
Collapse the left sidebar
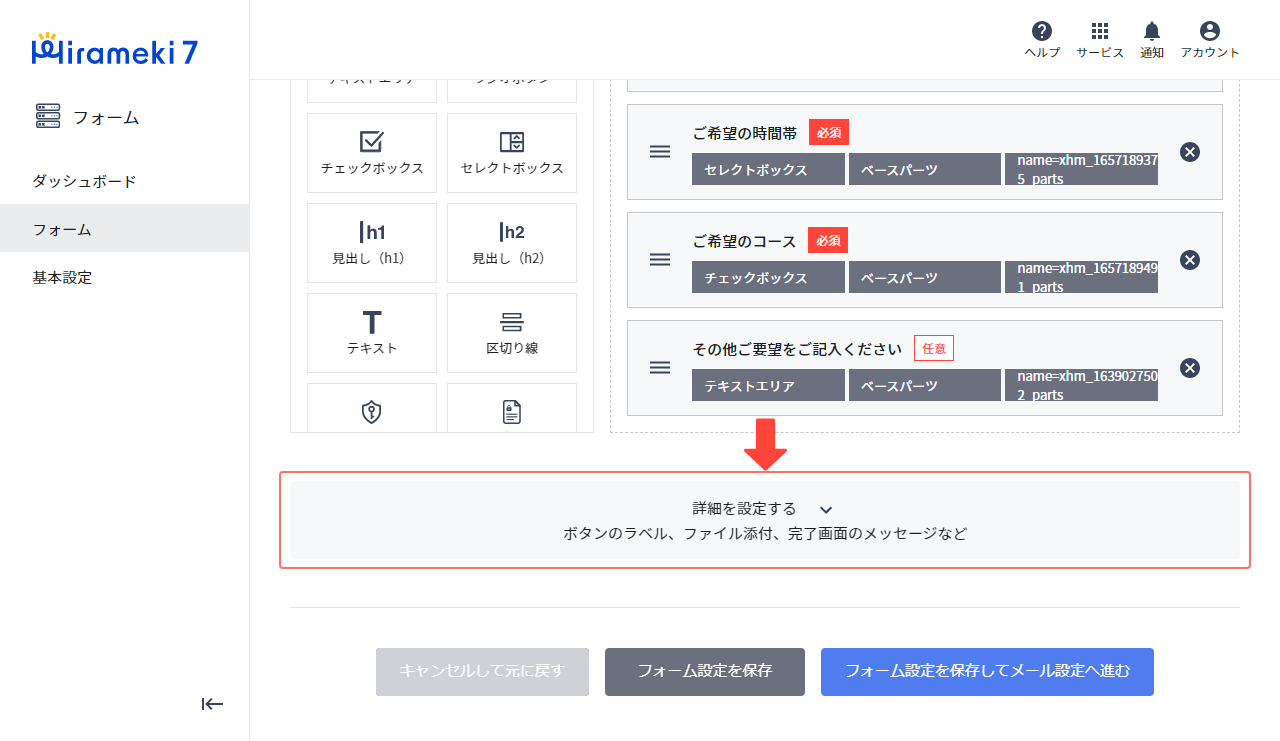tap(212, 704)
